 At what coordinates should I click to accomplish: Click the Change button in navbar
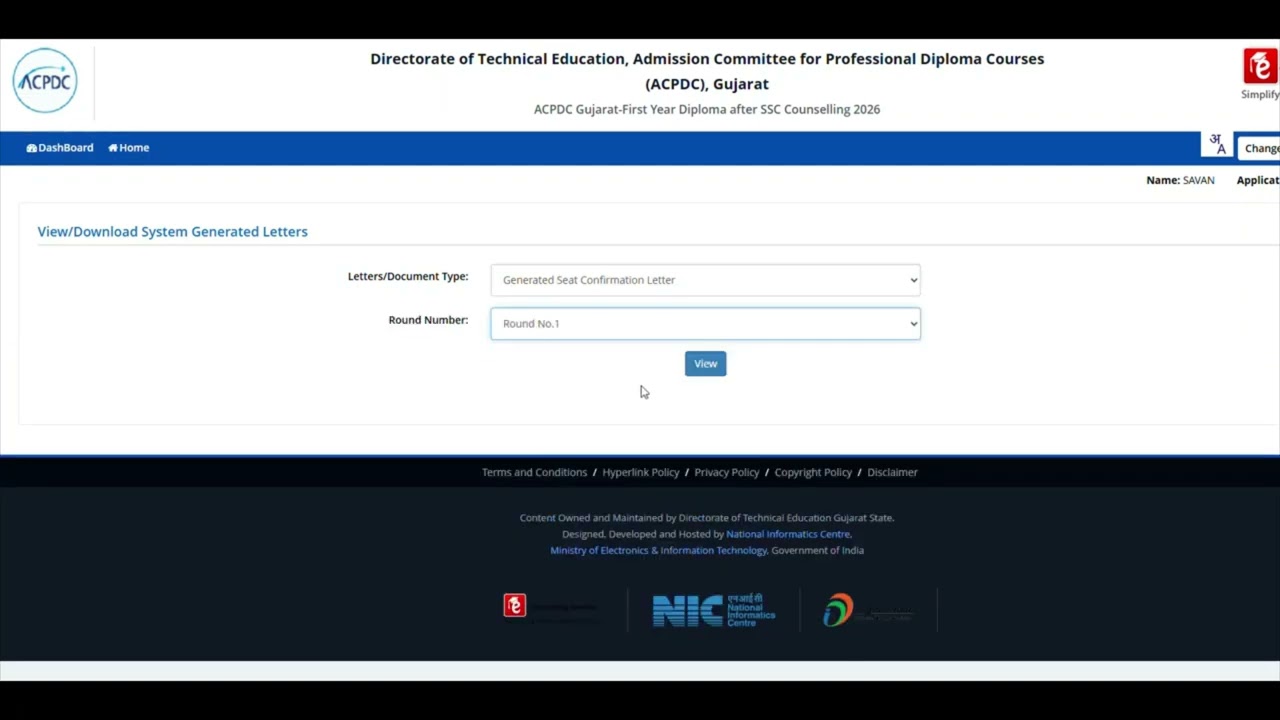pyautogui.click(x=1260, y=148)
